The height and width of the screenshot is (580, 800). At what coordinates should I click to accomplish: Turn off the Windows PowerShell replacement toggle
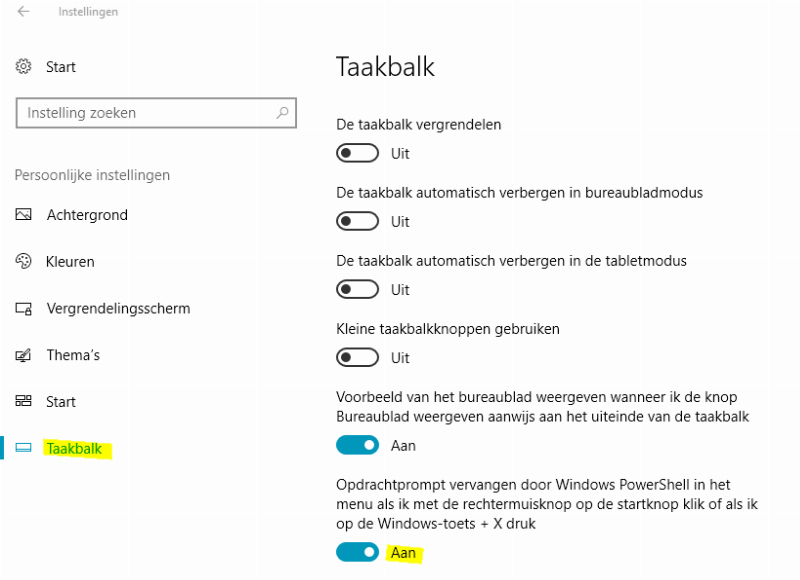pyautogui.click(x=358, y=552)
